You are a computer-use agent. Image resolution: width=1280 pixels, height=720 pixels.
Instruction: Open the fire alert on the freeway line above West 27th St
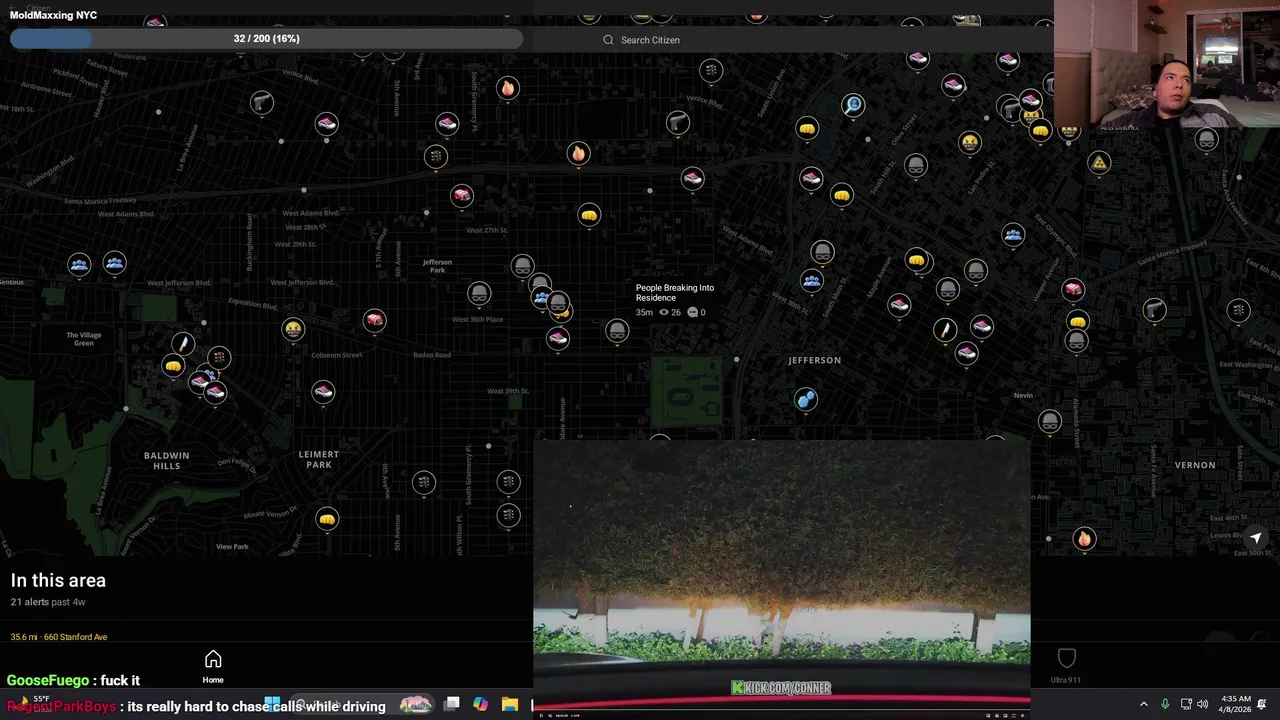pyautogui.click(x=578, y=153)
